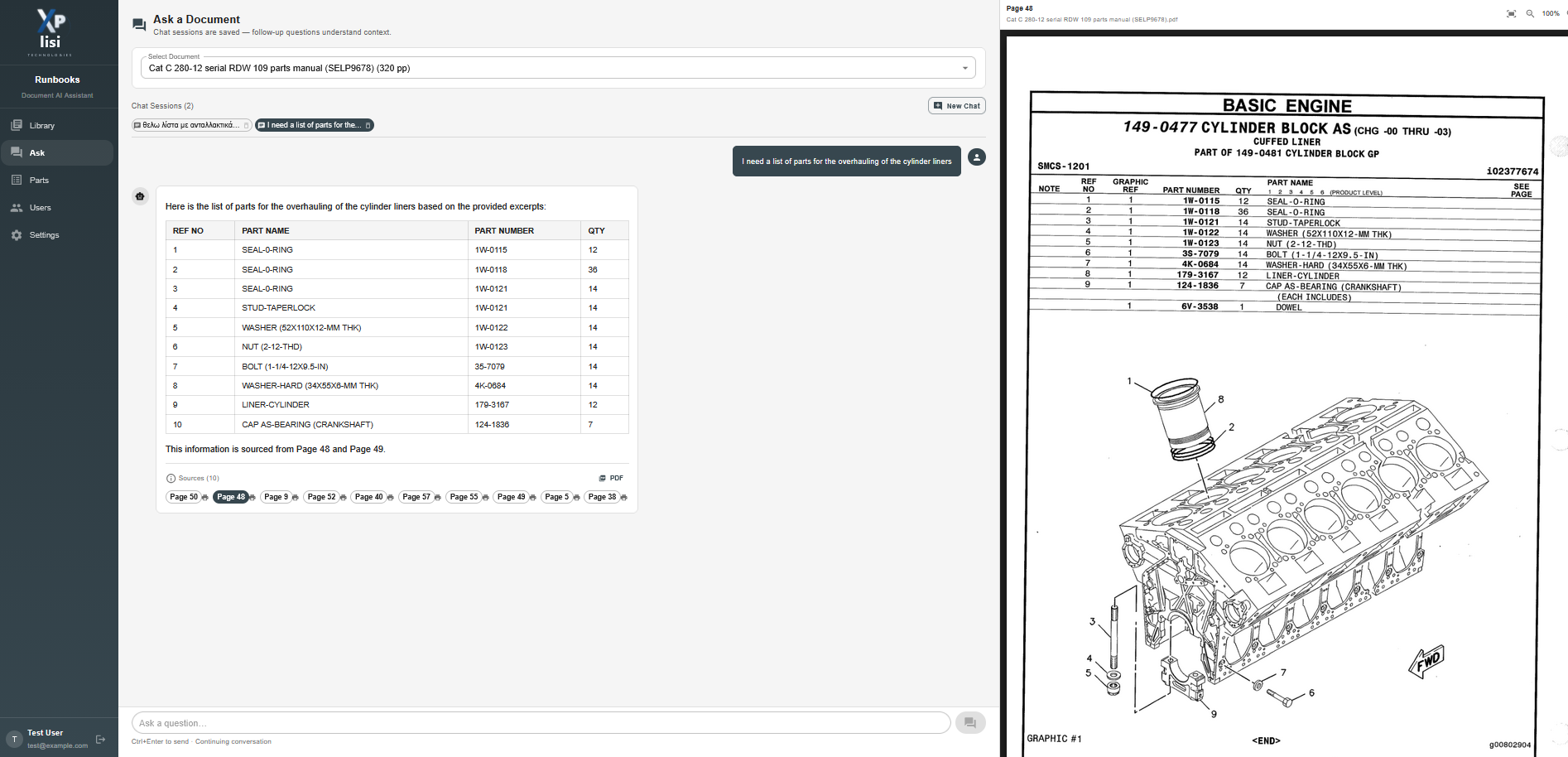Image resolution: width=1568 pixels, height=757 pixels.
Task: Open source Page 57
Action: (x=416, y=497)
